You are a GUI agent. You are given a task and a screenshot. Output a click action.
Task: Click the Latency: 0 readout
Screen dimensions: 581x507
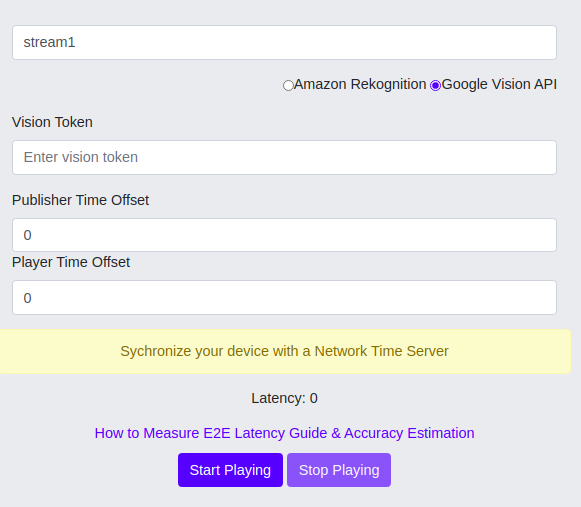pyautogui.click(x=285, y=398)
